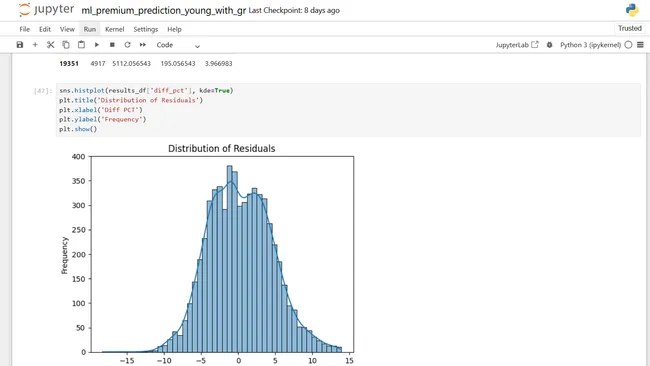Click the cell prompt number [47]
The width and height of the screenshot is (650, 366).
43,90
